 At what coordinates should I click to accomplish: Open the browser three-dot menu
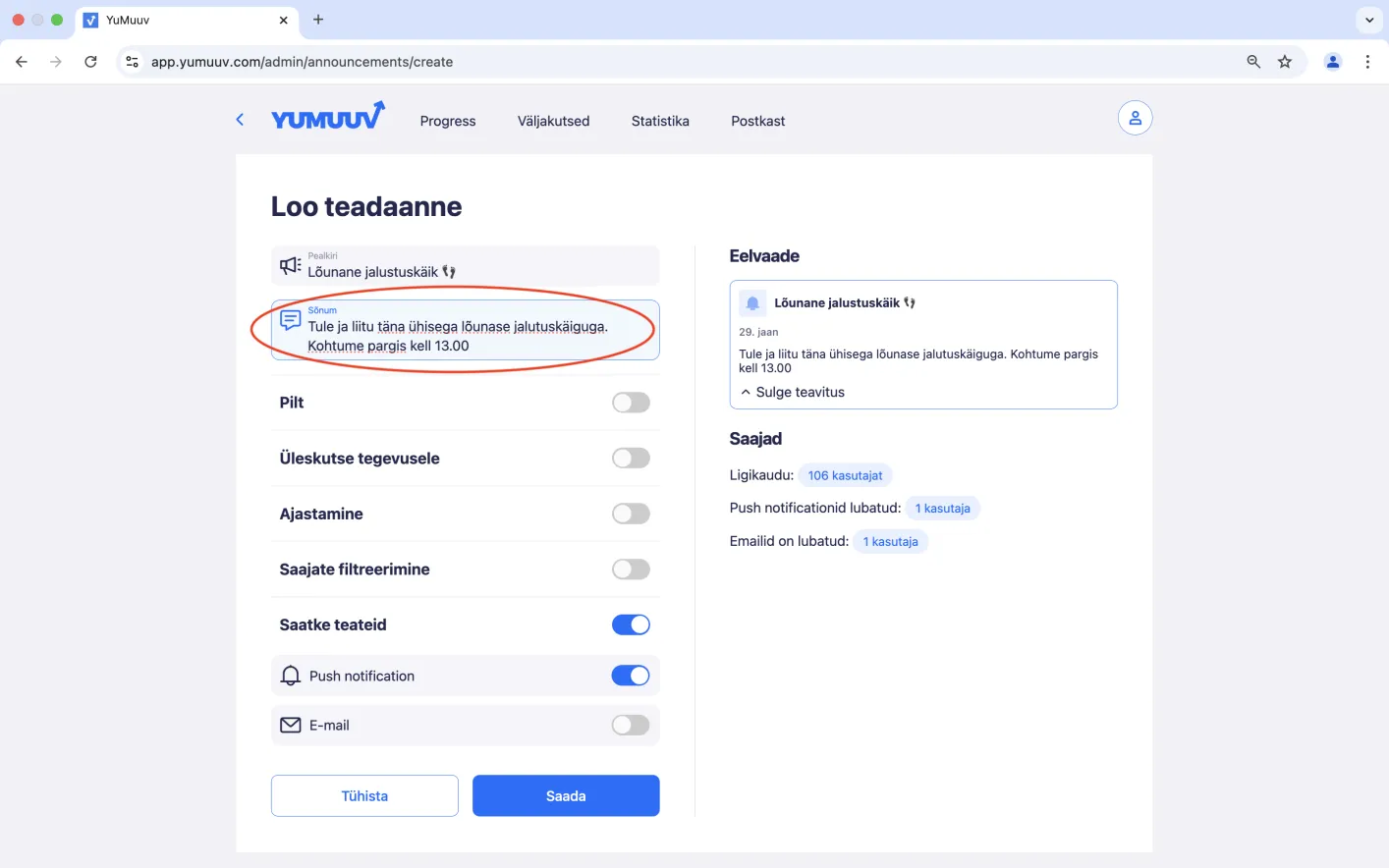pyautogui.click(x=1367, y=62)
